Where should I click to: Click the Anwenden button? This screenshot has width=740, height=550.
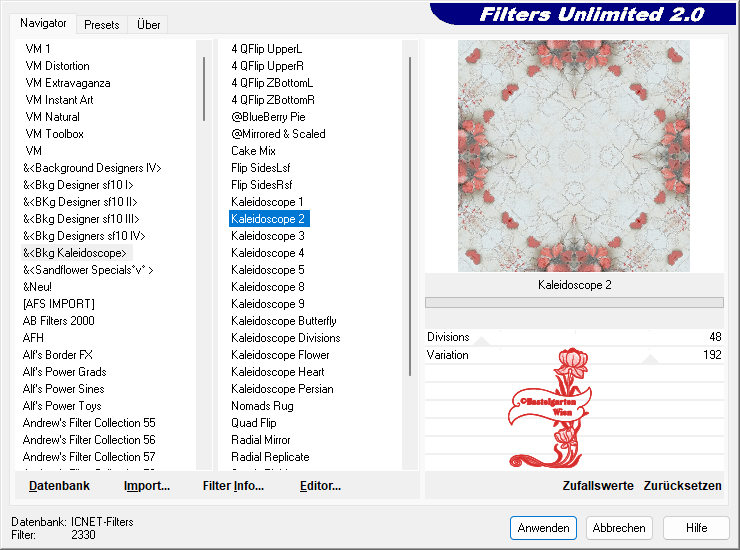543,528
